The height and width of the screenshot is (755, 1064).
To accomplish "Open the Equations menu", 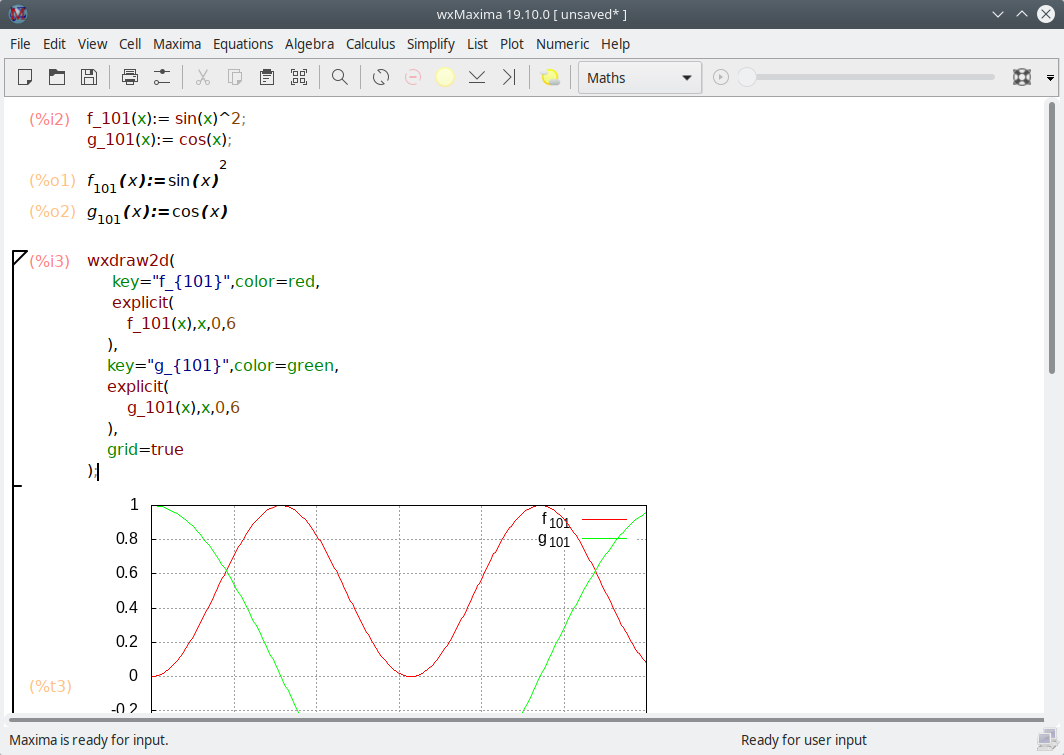I will [243, 44].
